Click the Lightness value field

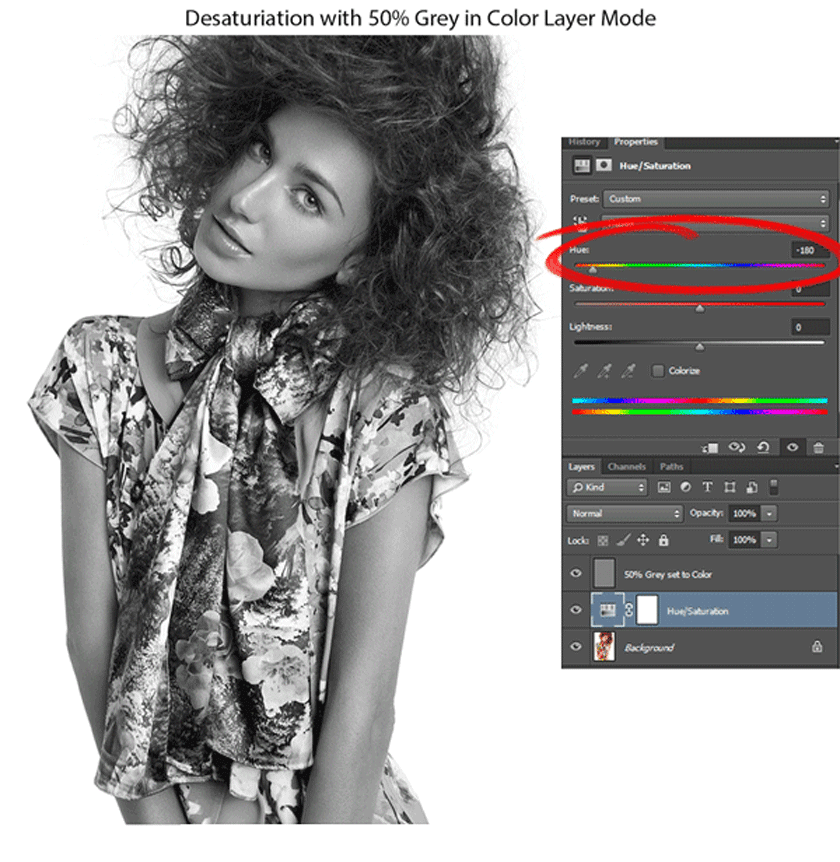coord(810,327)
